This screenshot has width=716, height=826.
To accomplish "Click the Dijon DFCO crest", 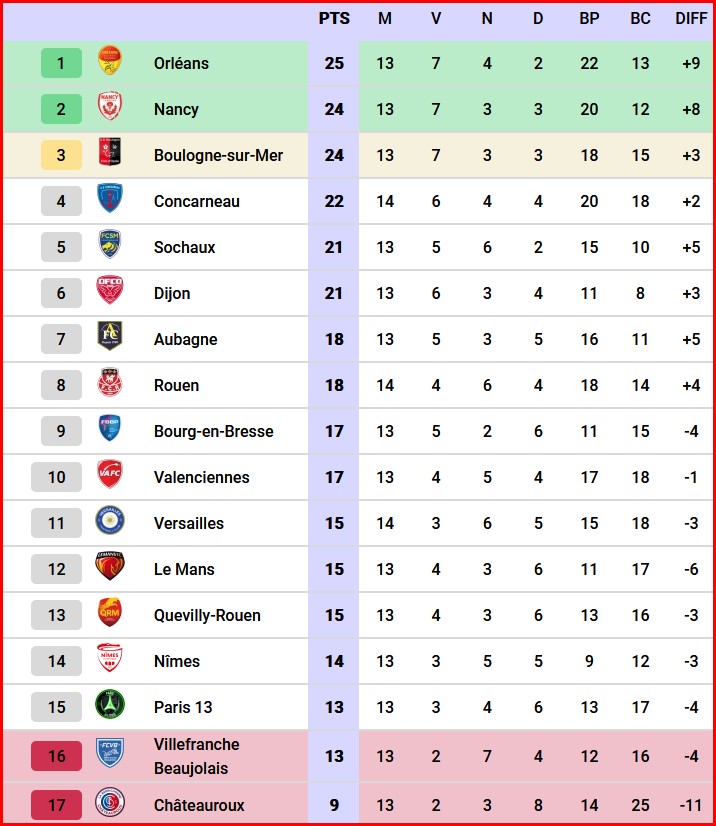I will coord(110,290).
